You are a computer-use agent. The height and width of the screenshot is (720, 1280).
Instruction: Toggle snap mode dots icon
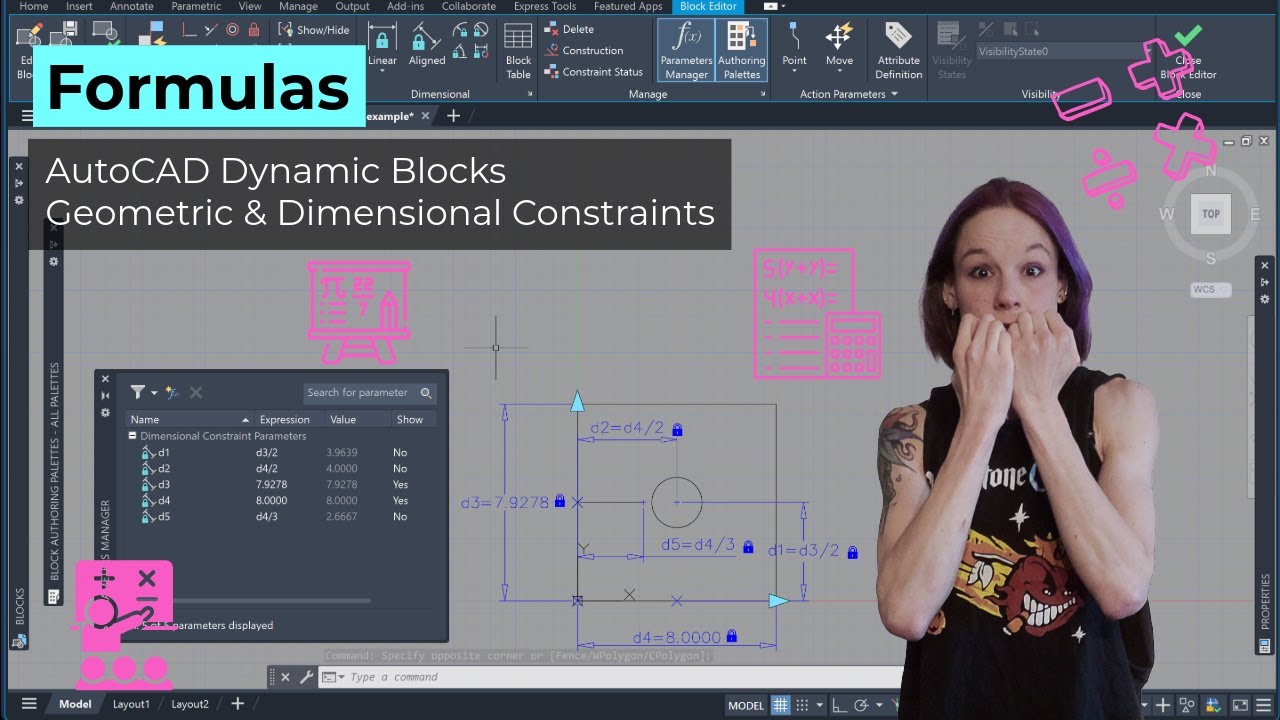pyautogui.click(x=802, y=705)
